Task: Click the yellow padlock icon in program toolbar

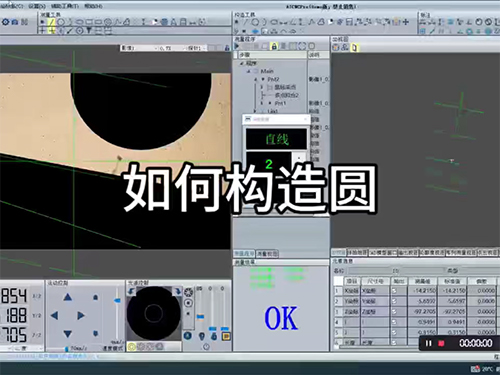Action: [274, 46]
